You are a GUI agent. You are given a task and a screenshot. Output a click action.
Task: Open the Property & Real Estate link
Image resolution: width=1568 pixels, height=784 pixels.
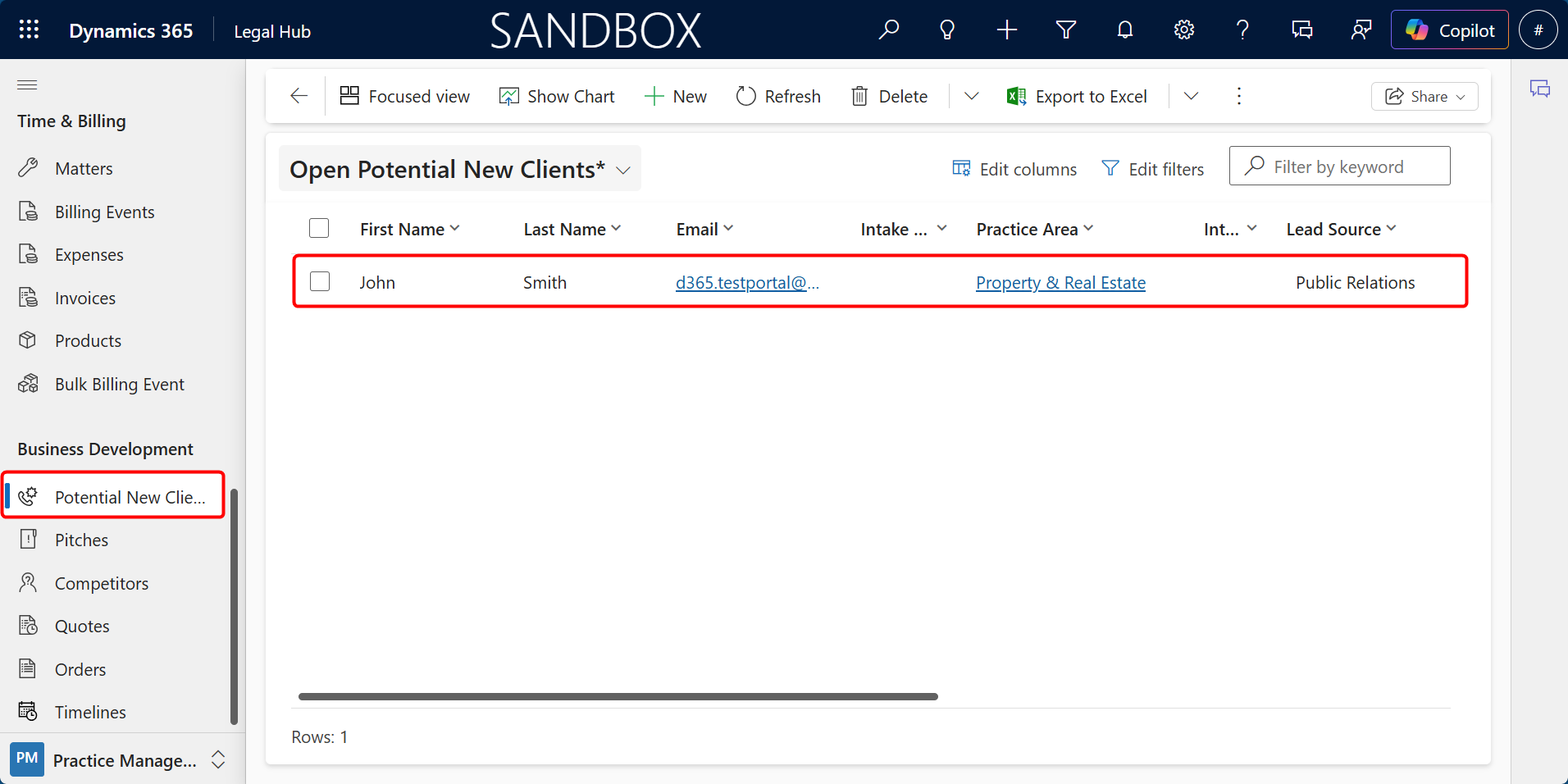click(1060, 282)
